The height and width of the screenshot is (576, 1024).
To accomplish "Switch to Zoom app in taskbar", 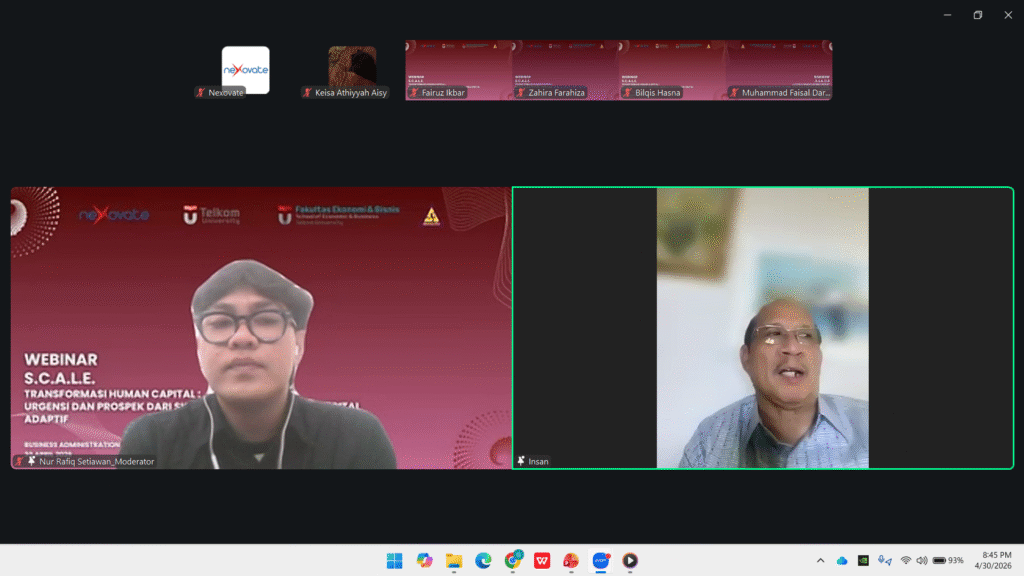I will click(601, 560).
